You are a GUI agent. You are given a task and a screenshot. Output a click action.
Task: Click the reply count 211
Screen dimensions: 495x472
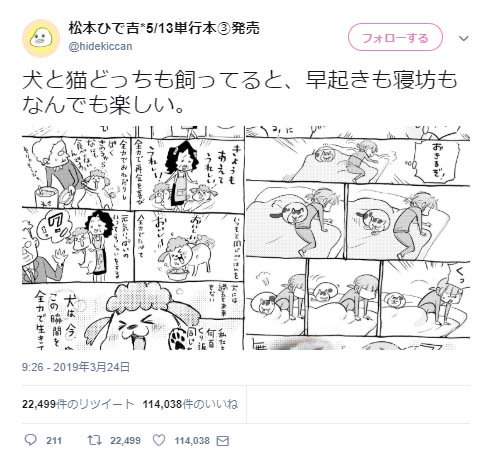pyautogui.click(x=54, y=441)
